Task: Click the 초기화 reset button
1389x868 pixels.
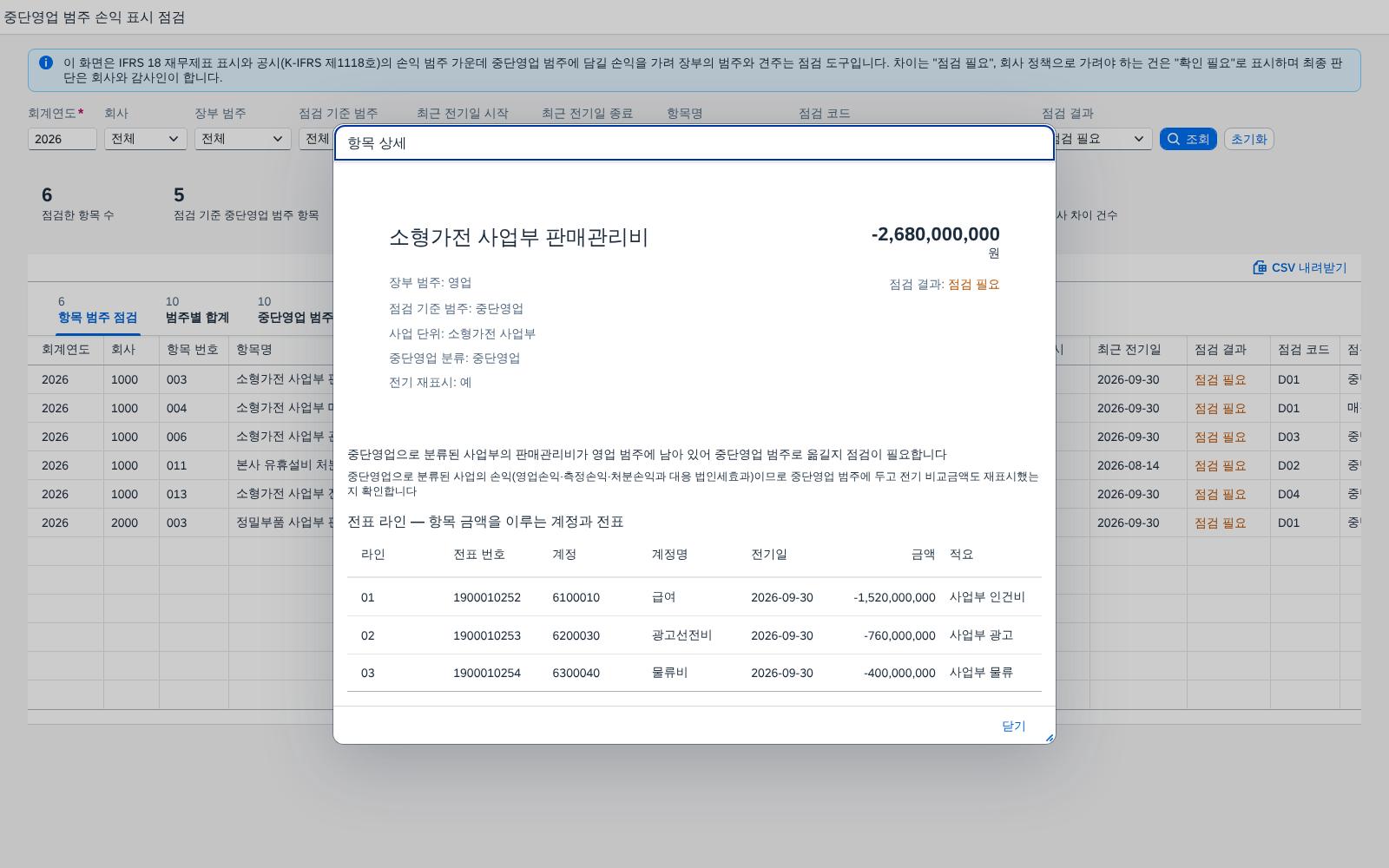Action: [x=1248, y=139]
